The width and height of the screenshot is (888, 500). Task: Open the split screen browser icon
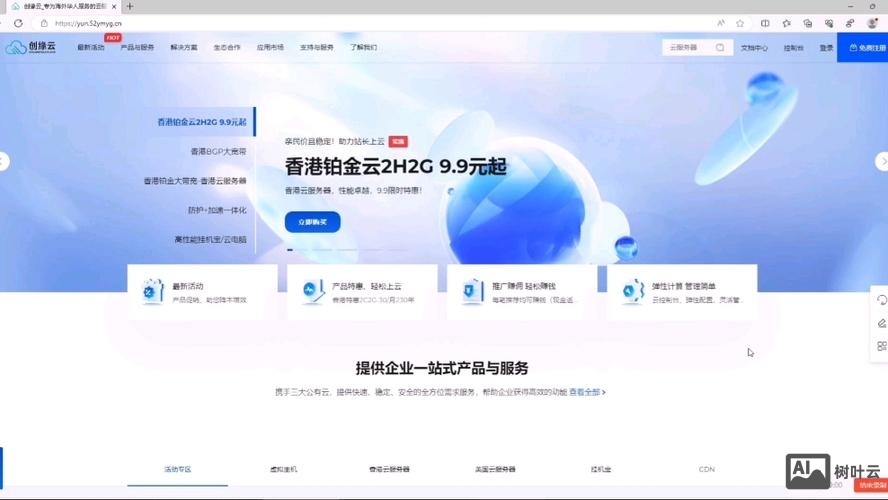click(765, 23)
